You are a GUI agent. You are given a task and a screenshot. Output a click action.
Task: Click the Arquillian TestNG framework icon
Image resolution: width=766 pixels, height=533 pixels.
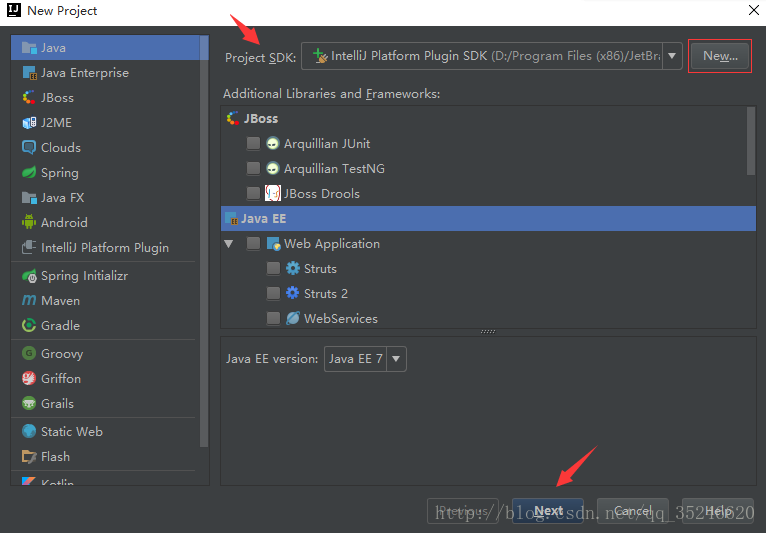273,169
